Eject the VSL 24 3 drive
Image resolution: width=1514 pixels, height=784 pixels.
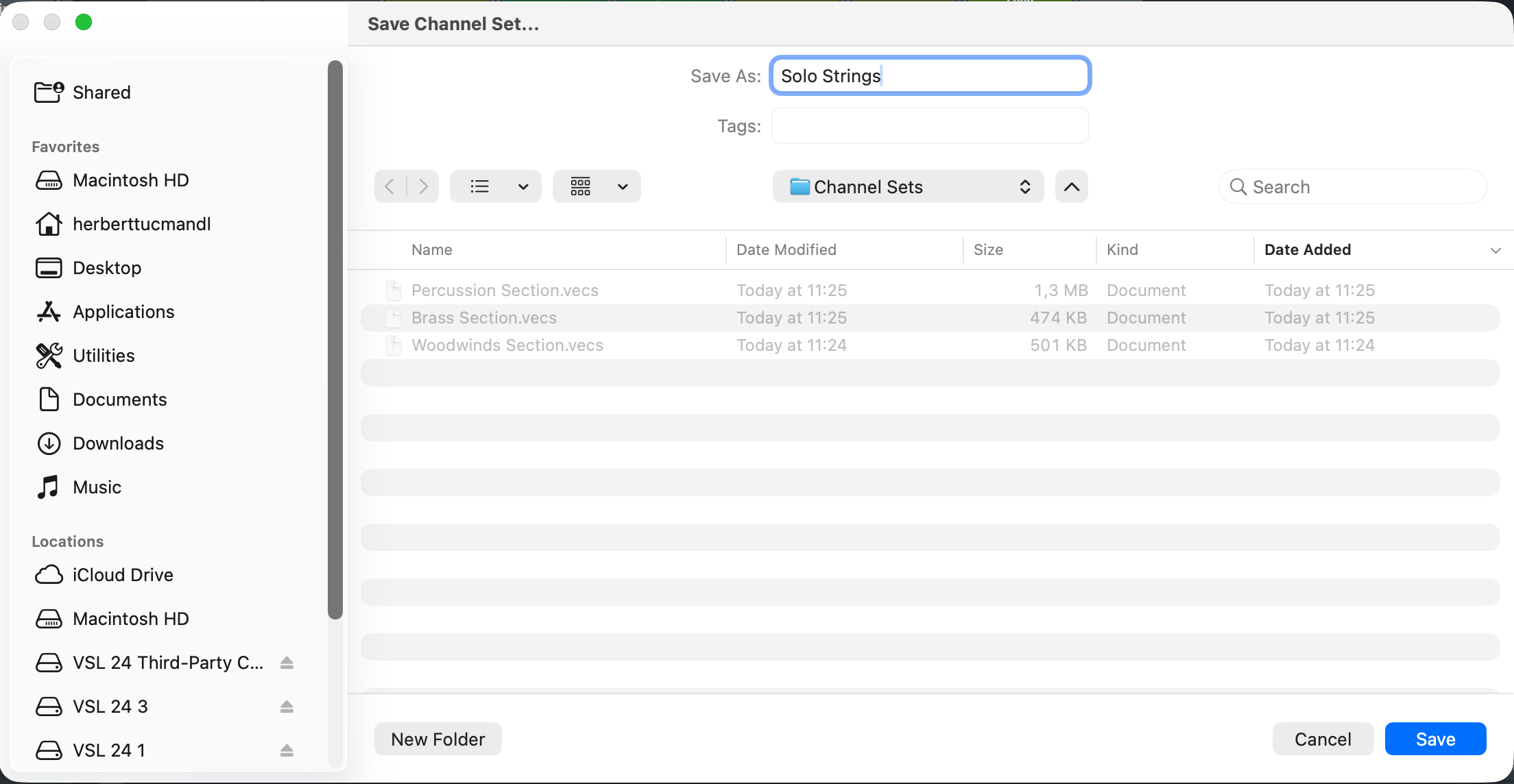click(x=287, y=707)
